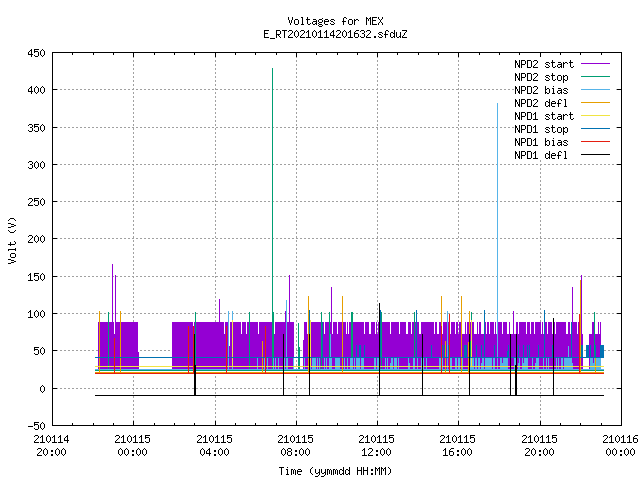Select the "NPD1 defl" legend label
Screen dimensions: 640x480
(541, 156)
